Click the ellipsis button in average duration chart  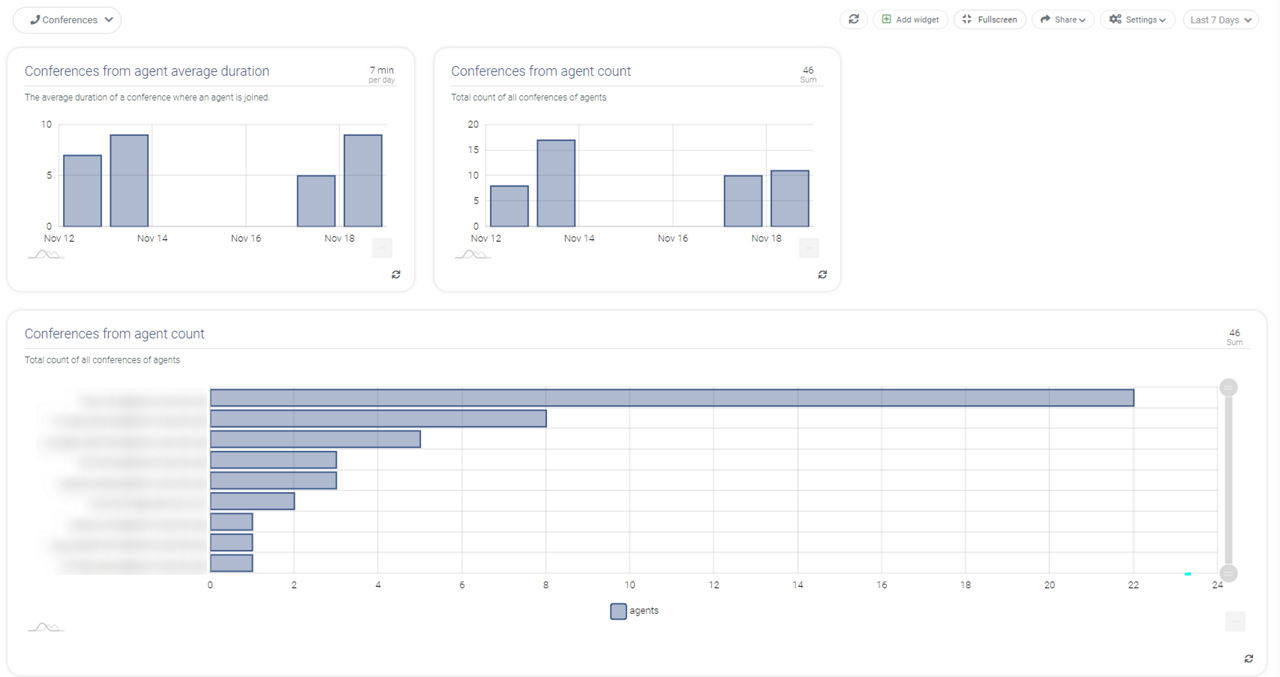tap(382, 248)
